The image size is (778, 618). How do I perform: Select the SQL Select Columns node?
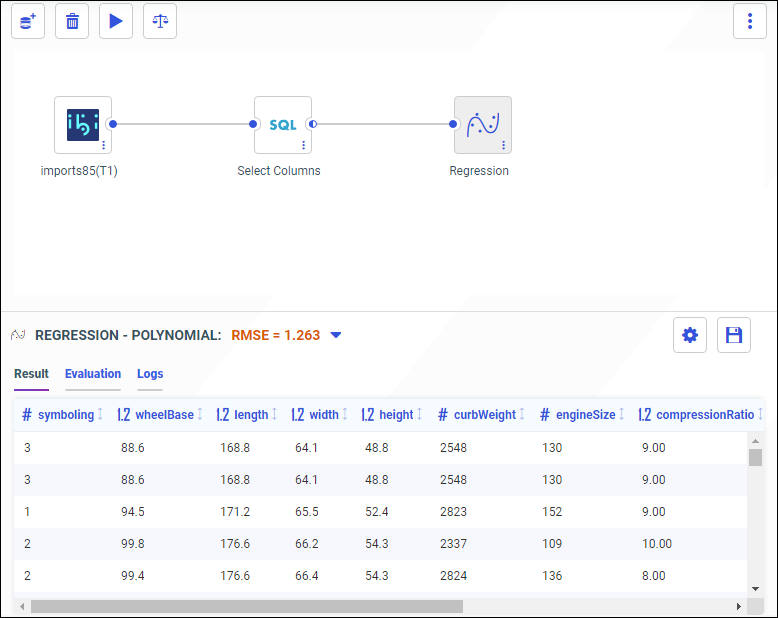point(282,124)
